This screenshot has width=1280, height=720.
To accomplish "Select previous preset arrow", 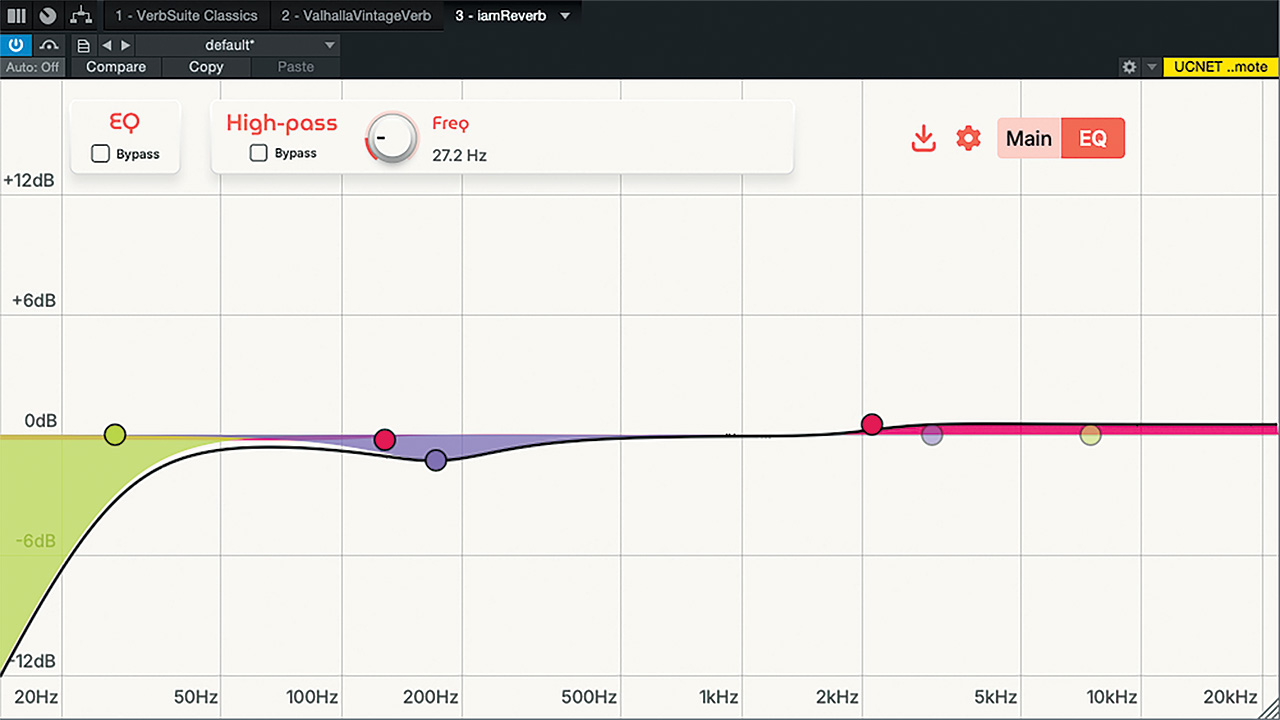I will tap(106, 45).
